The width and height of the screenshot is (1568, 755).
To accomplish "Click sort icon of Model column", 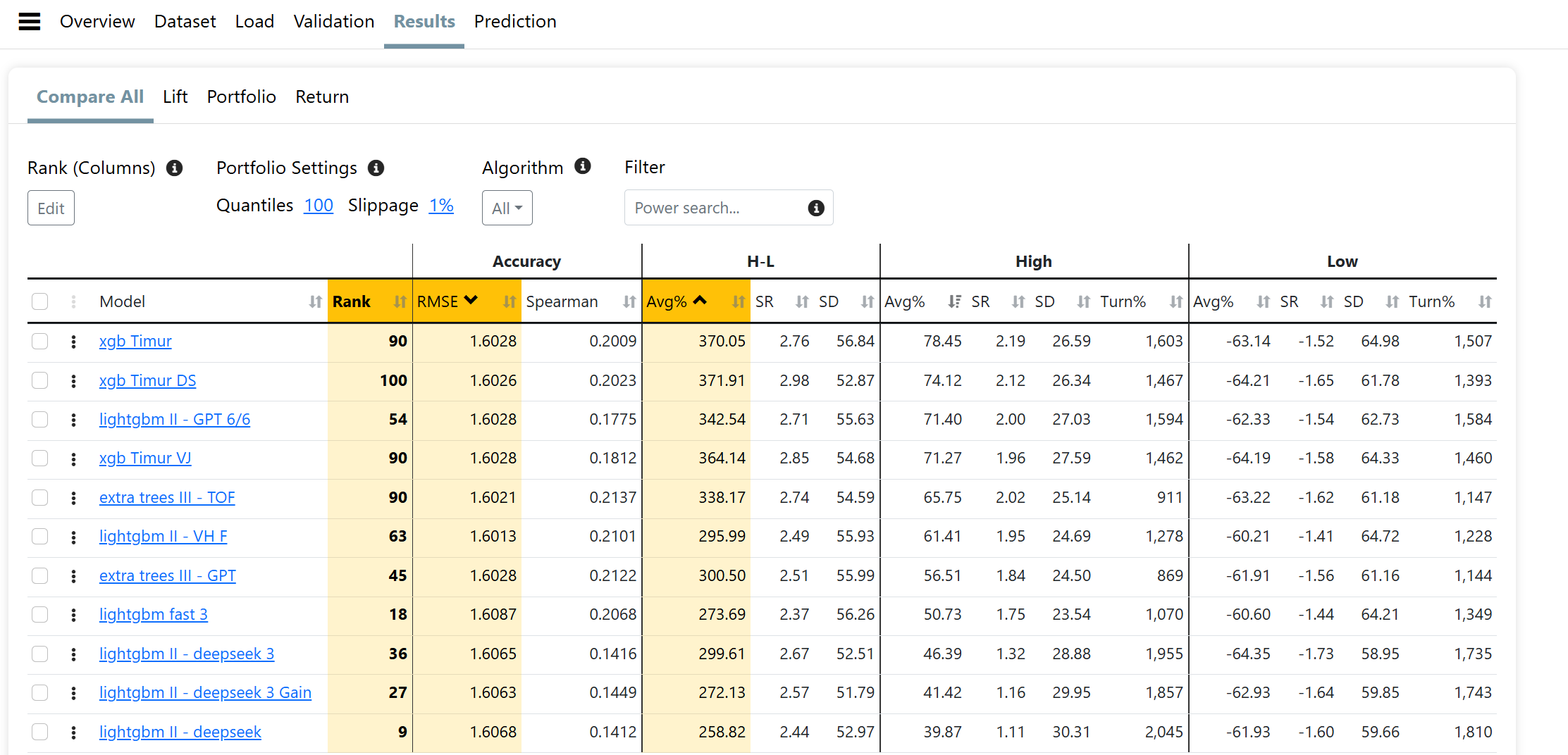I will click(x=315, y=302).
